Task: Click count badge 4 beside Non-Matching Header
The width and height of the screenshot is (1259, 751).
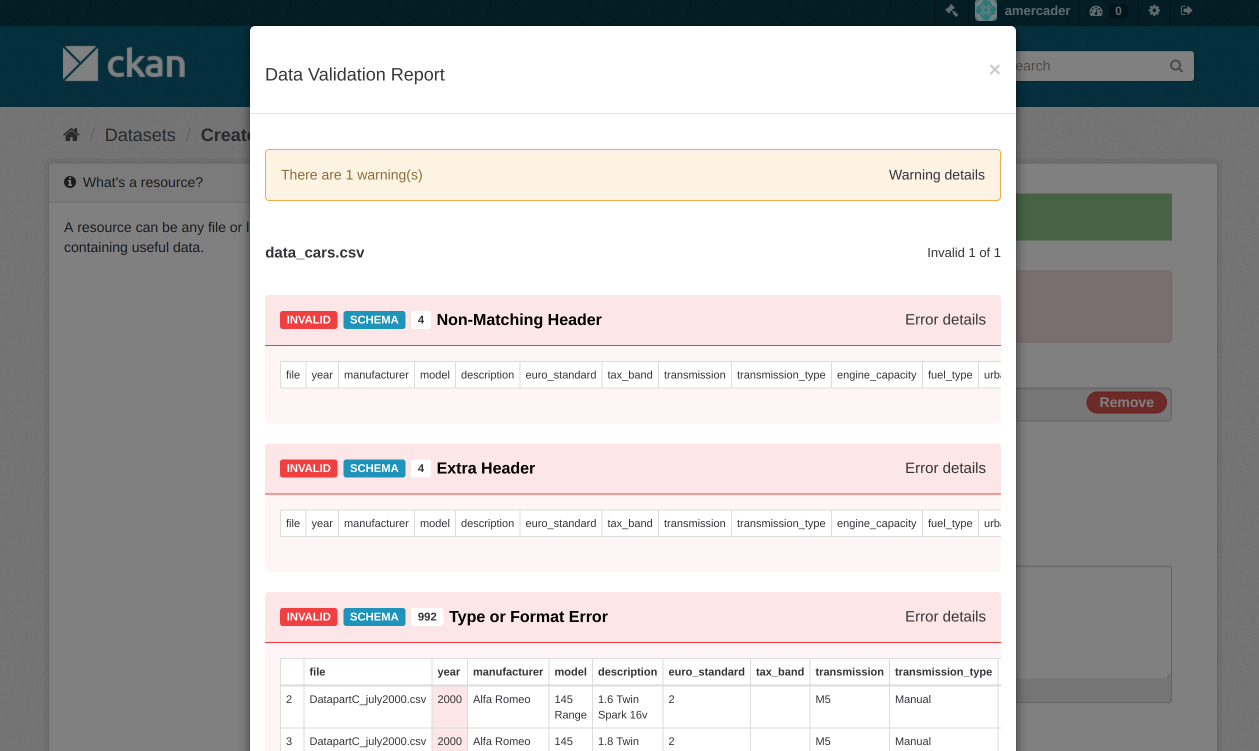Action: (421, 320)
